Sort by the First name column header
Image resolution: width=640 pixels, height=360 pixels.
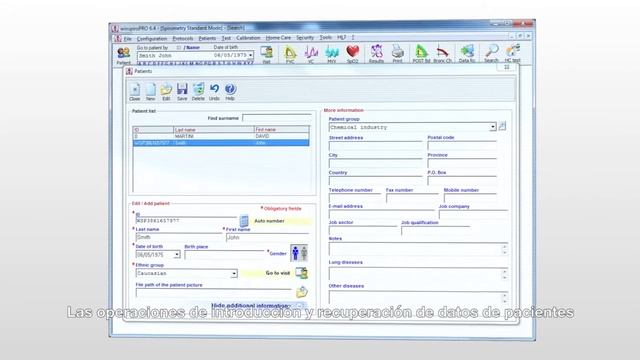tap(281, 129)
